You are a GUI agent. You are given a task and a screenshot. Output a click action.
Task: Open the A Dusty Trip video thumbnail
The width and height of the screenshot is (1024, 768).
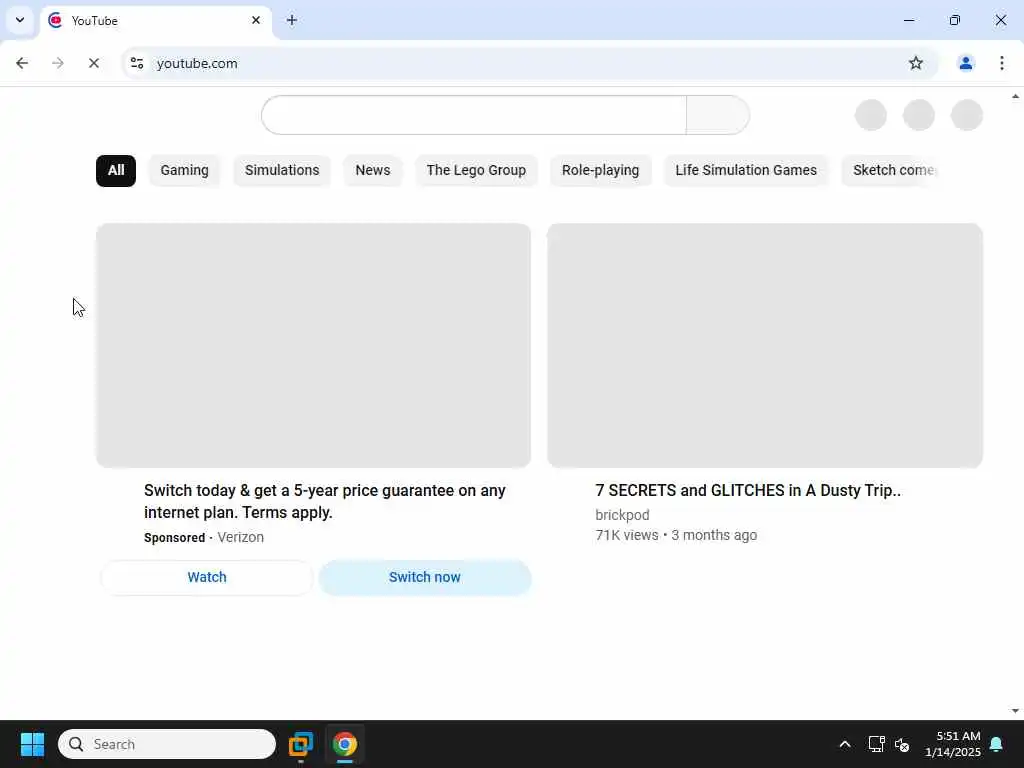(765, 345)
